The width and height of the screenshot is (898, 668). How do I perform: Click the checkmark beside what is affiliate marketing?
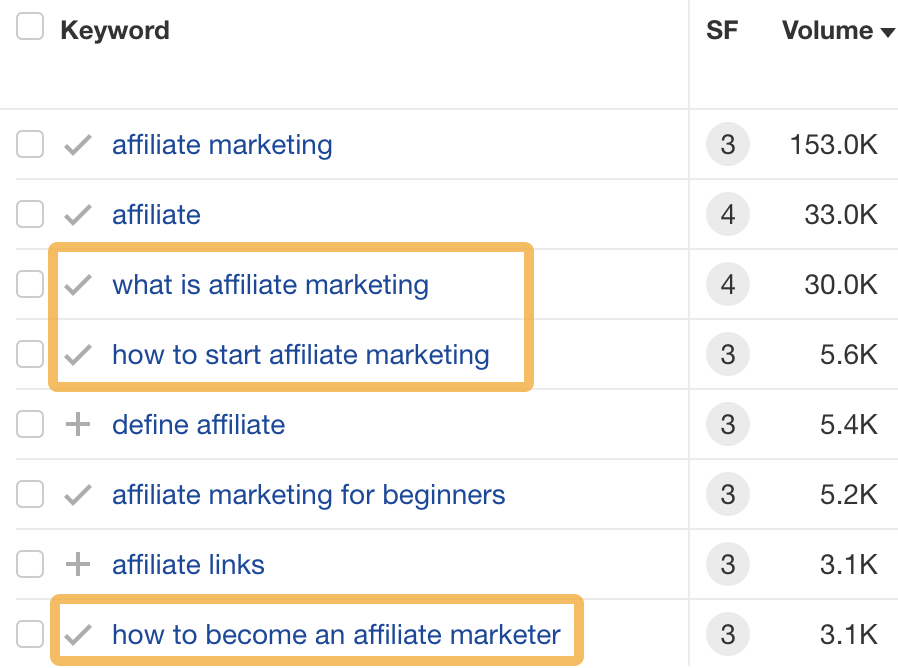click(76, 284)
